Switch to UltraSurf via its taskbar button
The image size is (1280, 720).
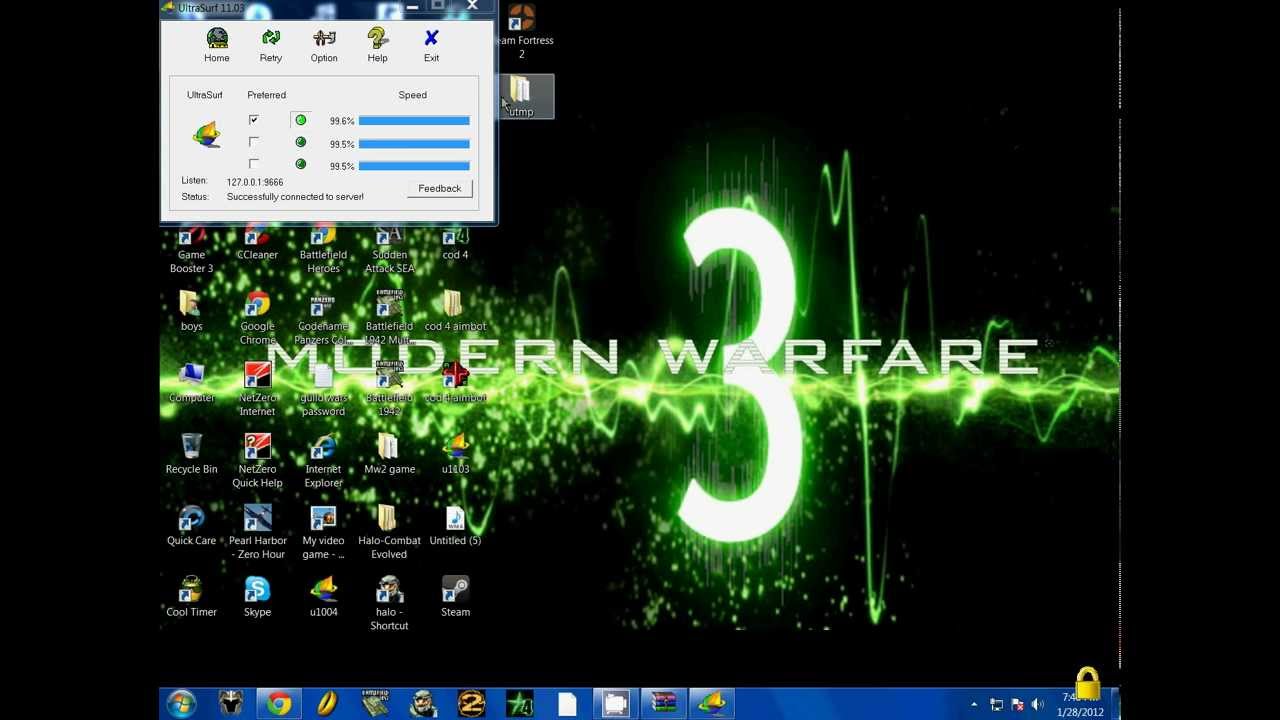pos(711,704)
